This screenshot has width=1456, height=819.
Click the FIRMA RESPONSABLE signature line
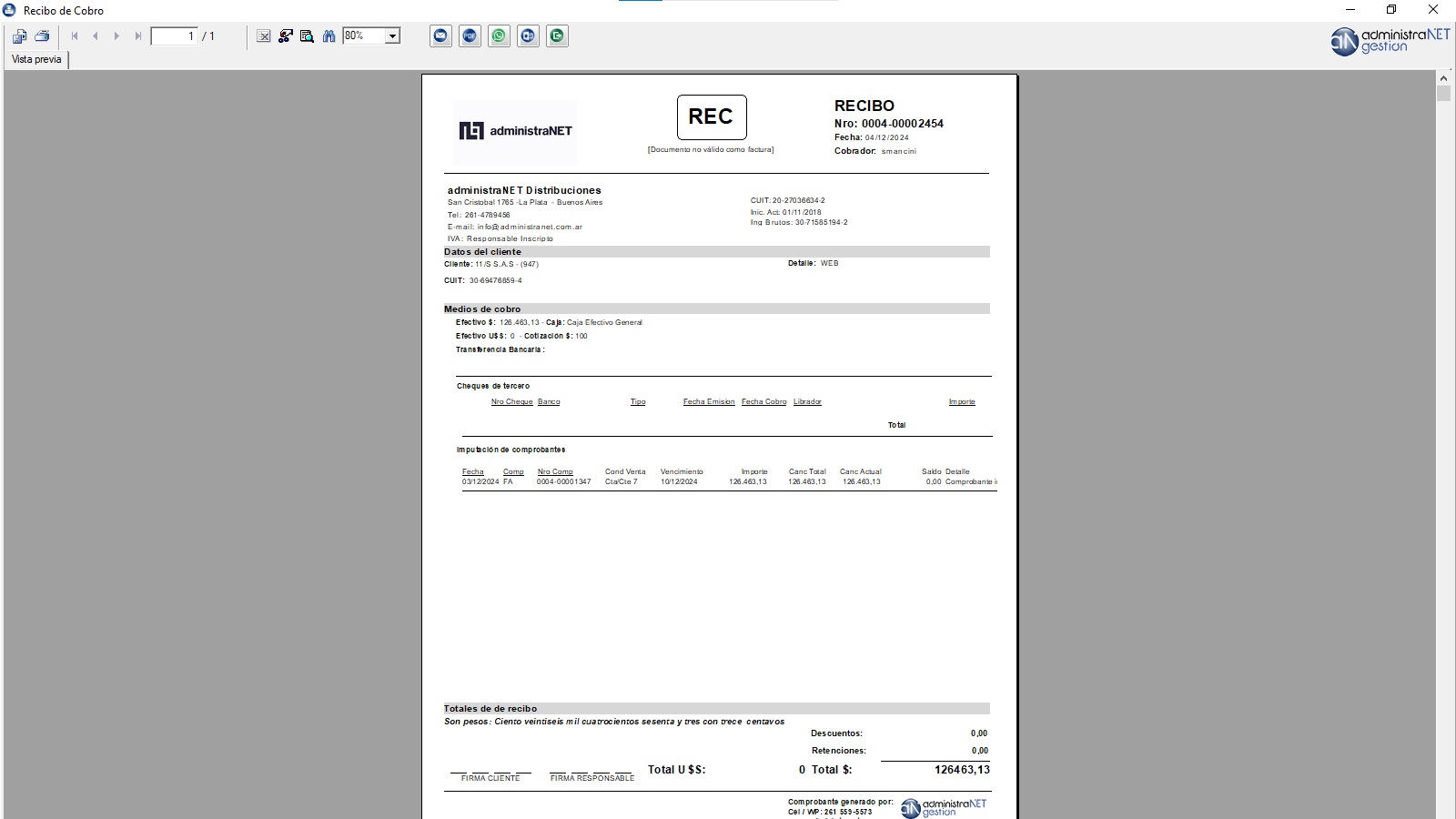591,775
